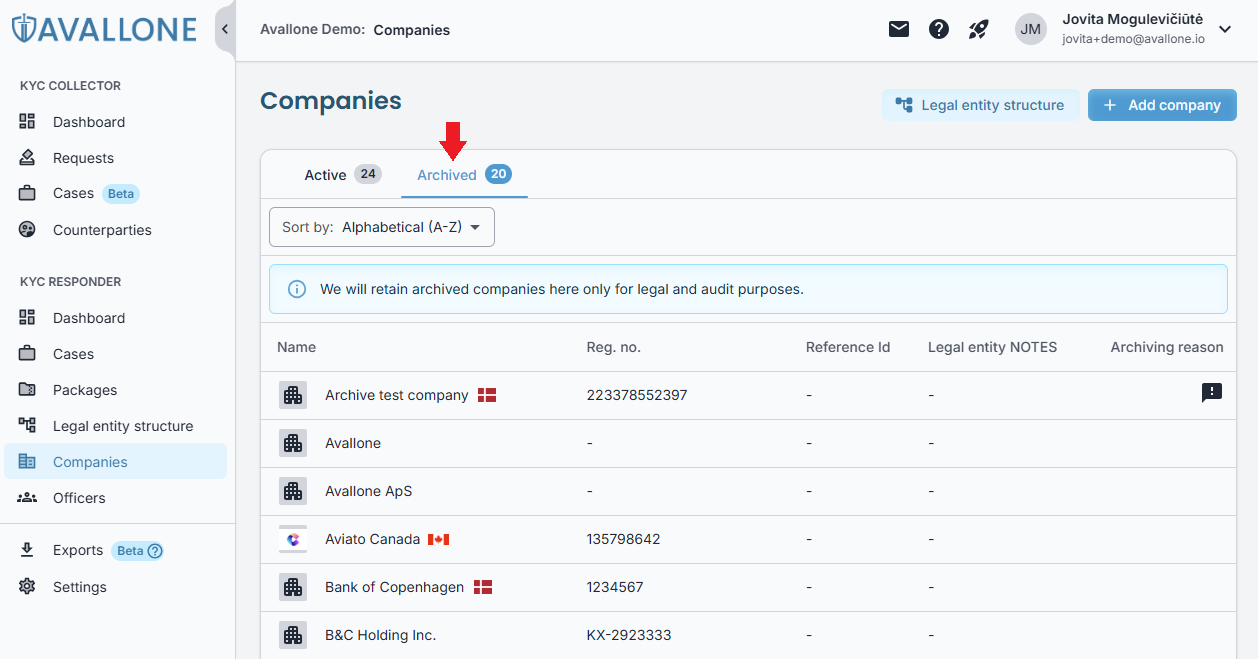Open the Bank of Copenhagen row

pos(748,587)
